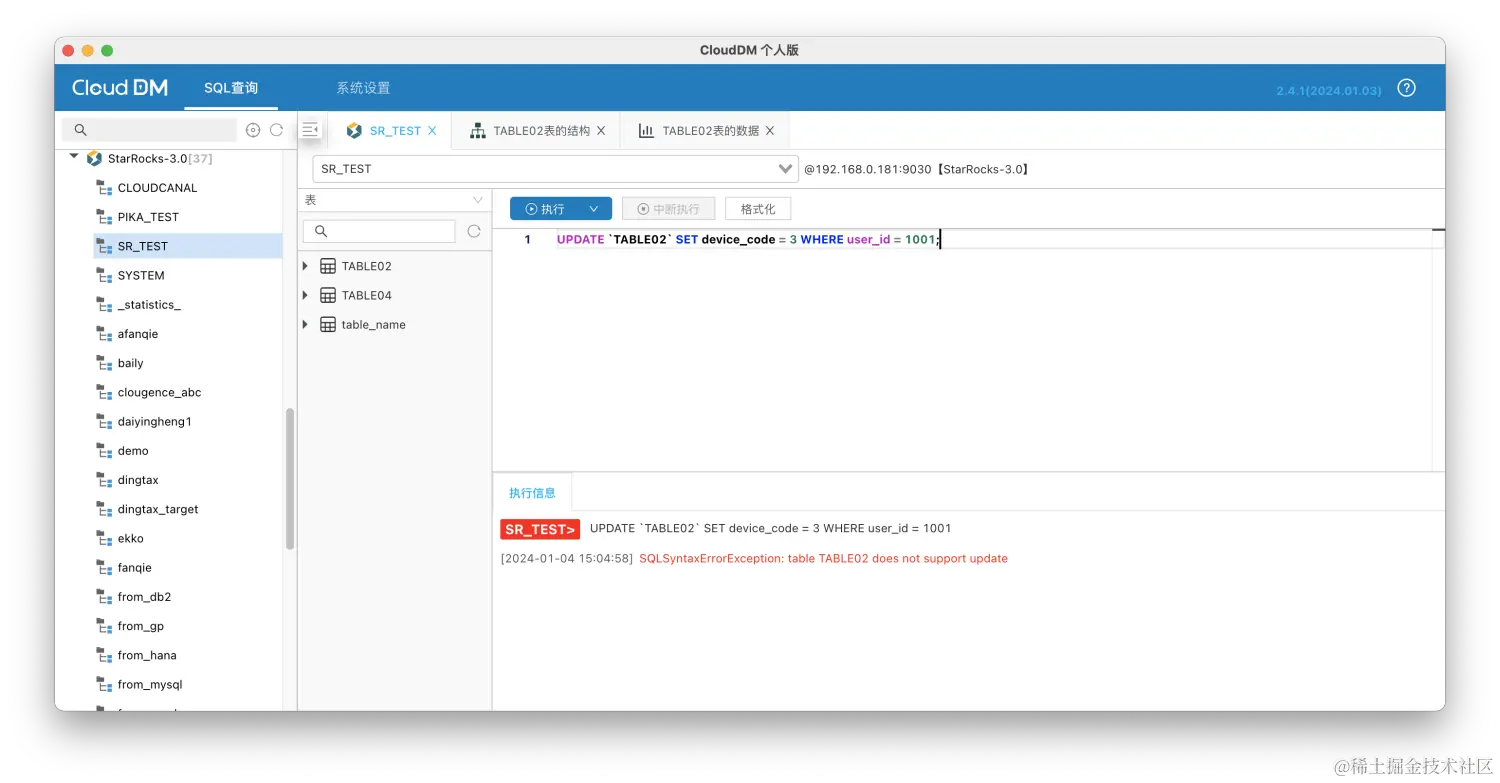Click the SQLSyntaxErrorException error message
This screenshot has height=783, width=1500.
[x=823, y=559]
